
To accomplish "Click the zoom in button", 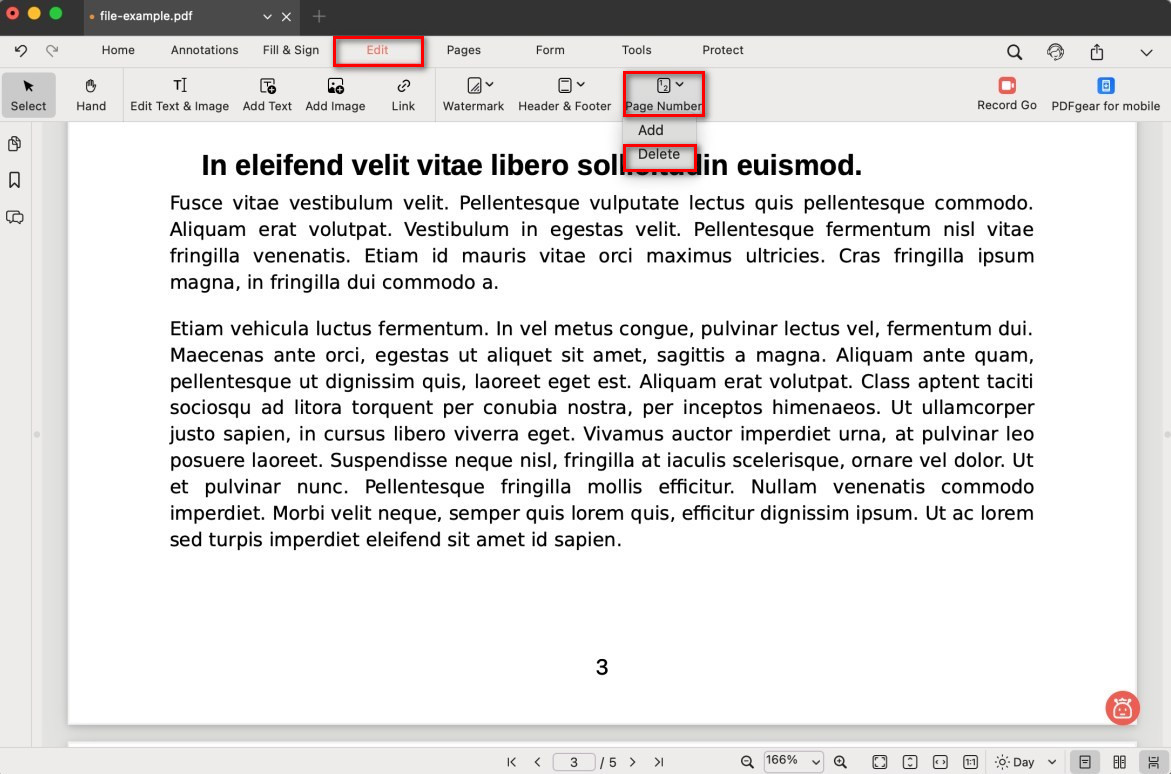I will point(840,762).
